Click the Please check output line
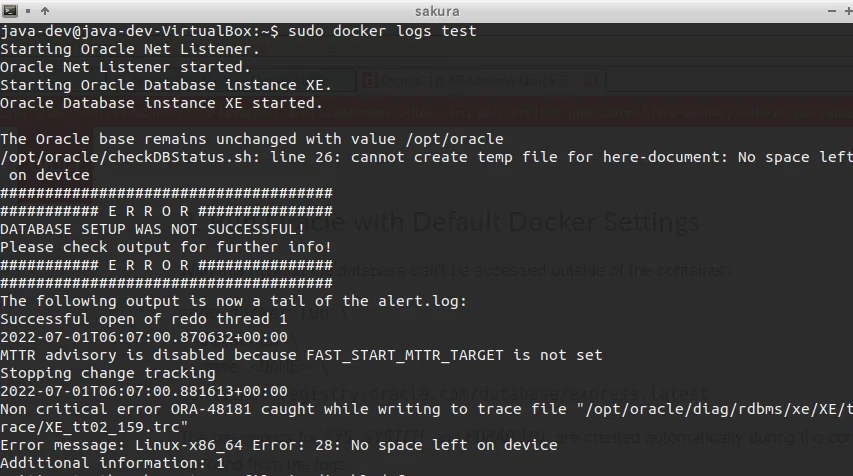Screen dimensions: 853x476 tap(166, 247)
